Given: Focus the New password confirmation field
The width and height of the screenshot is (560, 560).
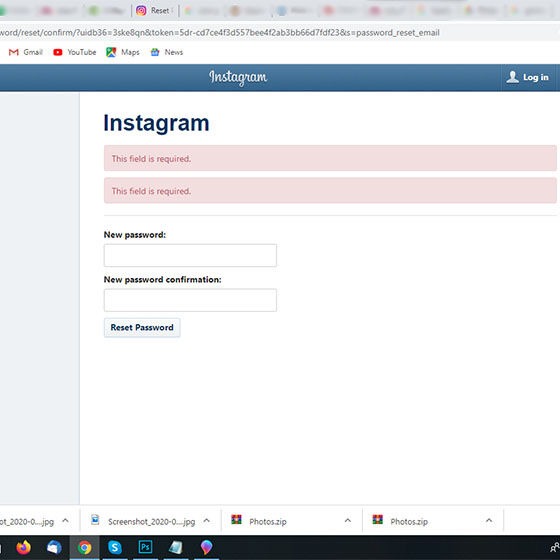Looking at the screenshot, I should [190, 300].
